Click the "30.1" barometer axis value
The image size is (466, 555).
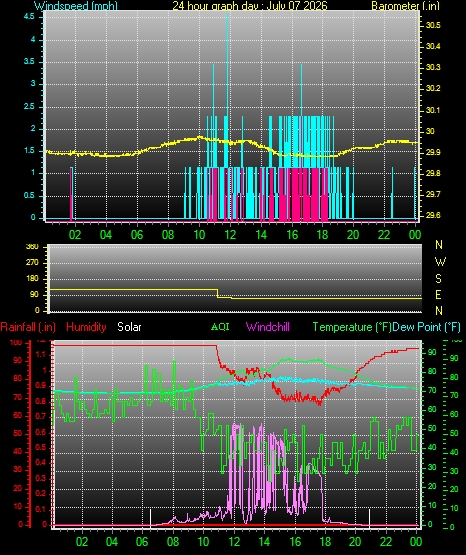[x=433, y=110]
